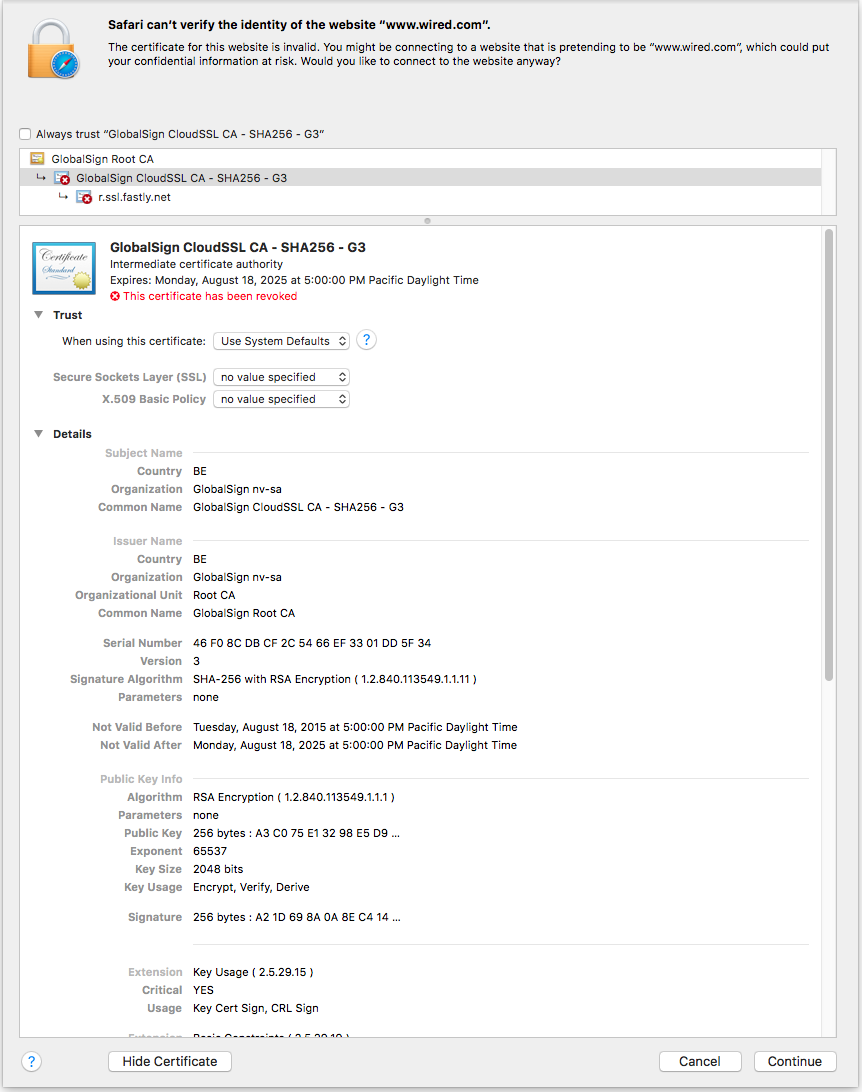Viewport: 862px width, 1092px height.
Task: Click Key Usage Encrypt, Verify, Derive value
Action: tap(251, 887)
